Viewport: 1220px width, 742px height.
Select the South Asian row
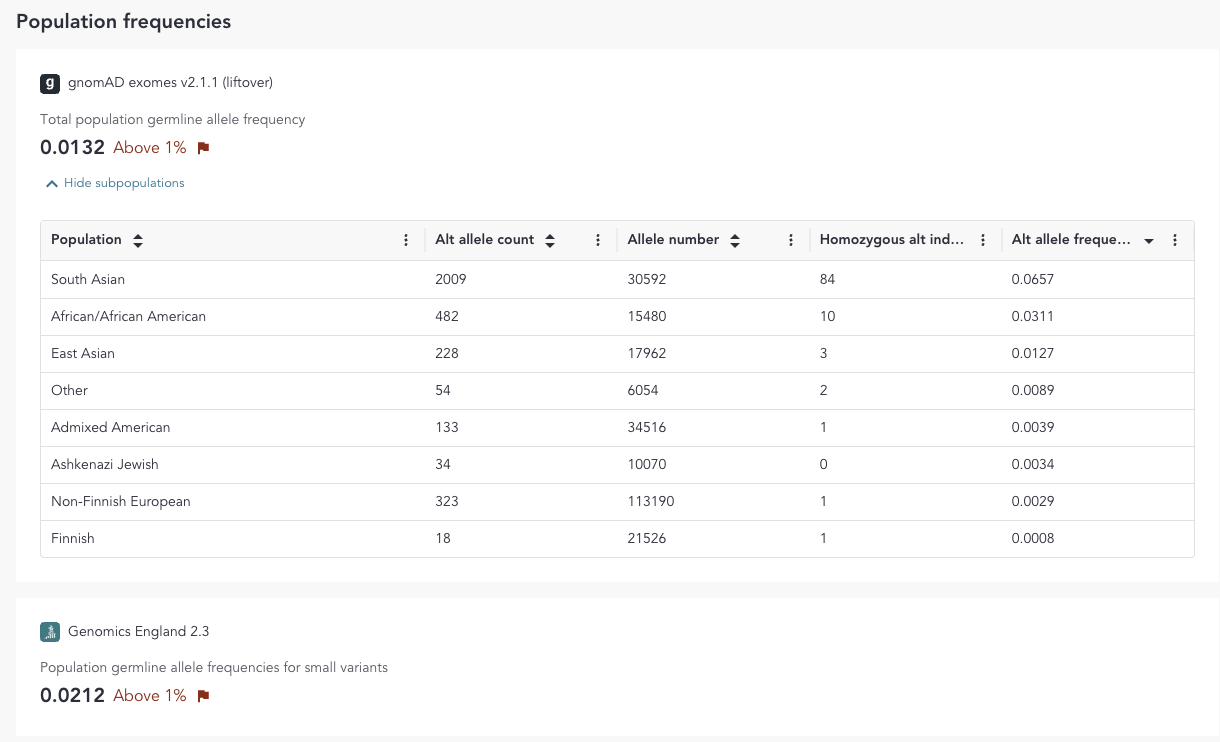point(88,279)
